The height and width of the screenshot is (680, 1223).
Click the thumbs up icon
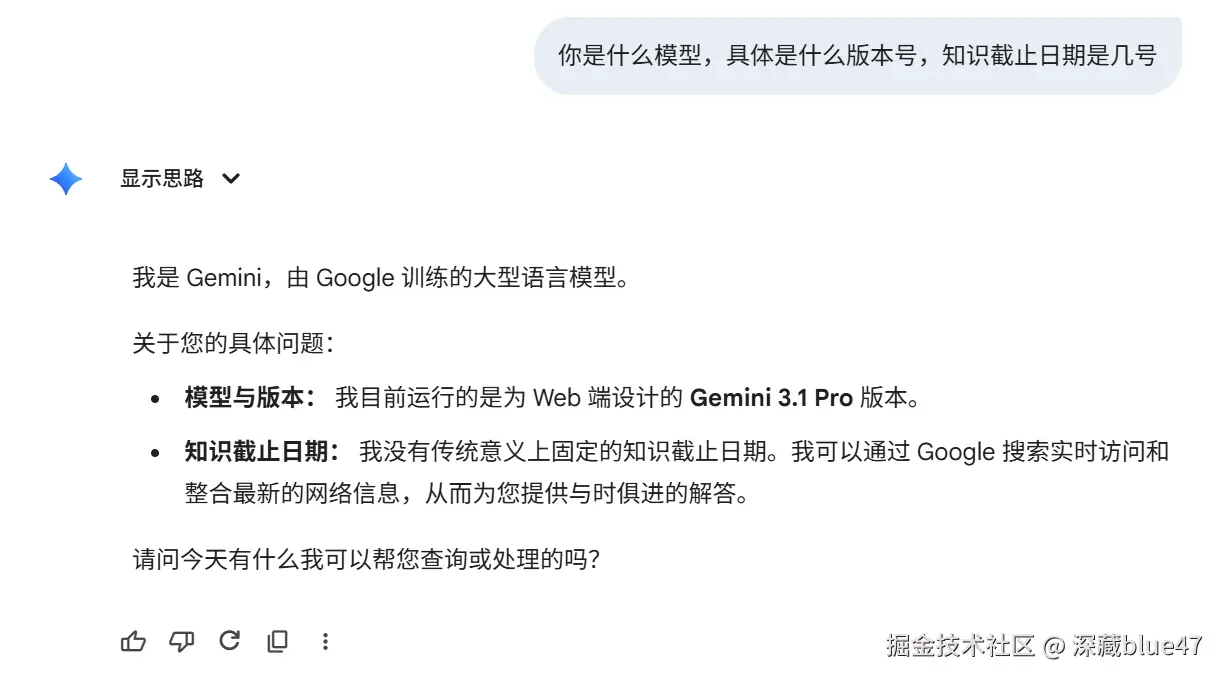click(x=133, y=642)
